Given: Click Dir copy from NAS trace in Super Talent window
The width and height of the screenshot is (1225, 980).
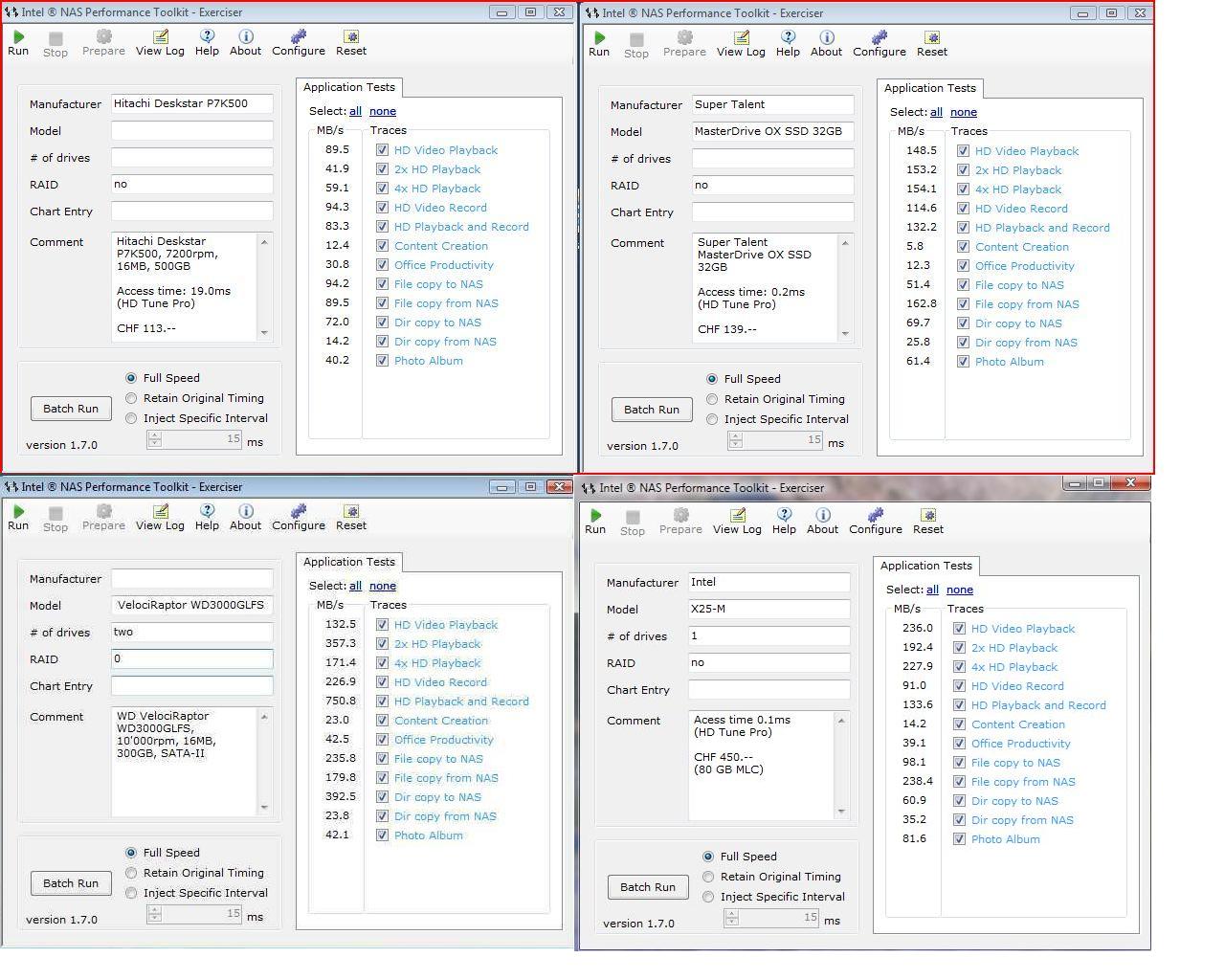Looking at the screenshot, I should point(1026,343).
